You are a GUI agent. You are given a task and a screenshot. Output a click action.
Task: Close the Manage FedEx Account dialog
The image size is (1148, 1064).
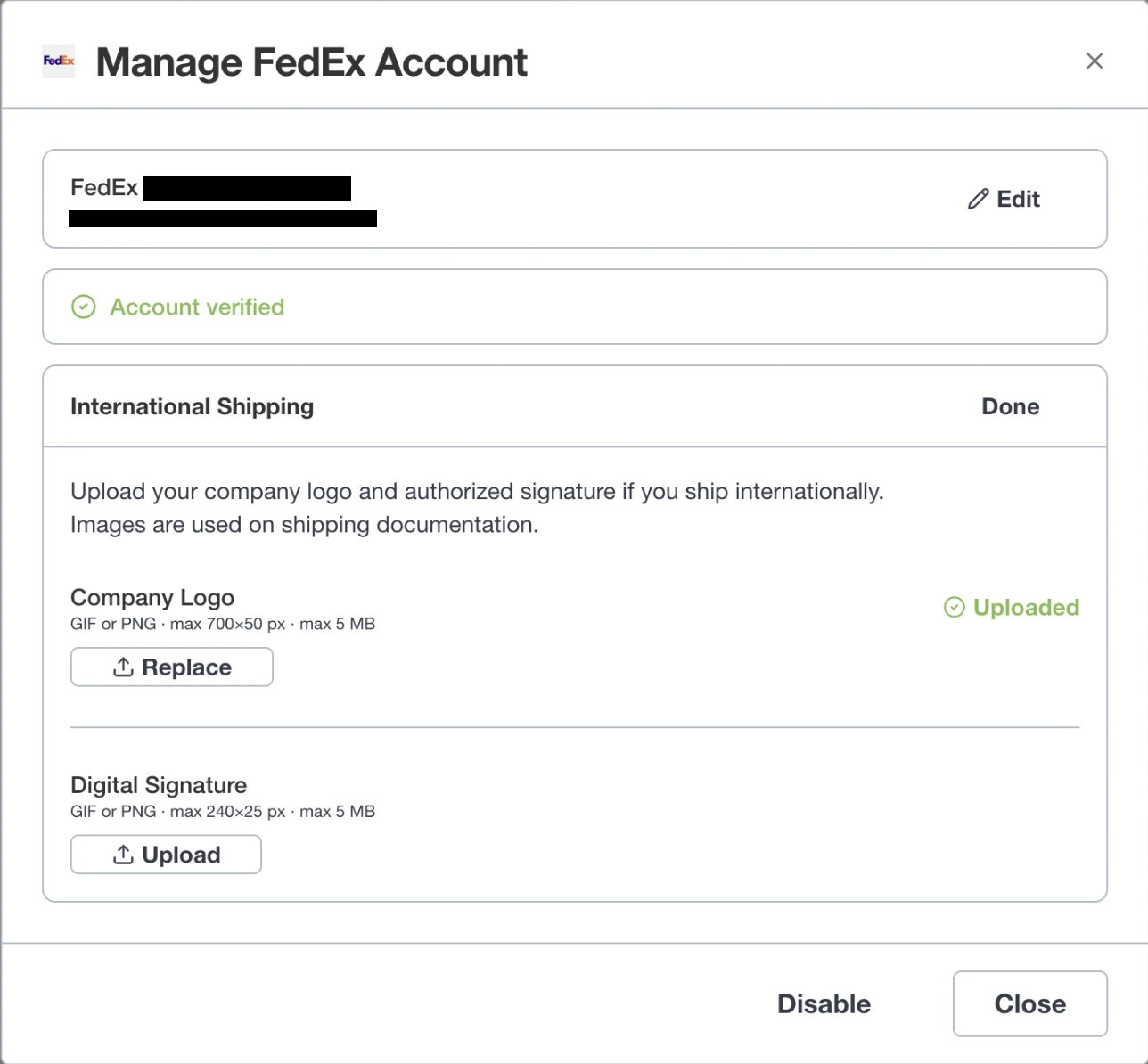(1029, 1003)
